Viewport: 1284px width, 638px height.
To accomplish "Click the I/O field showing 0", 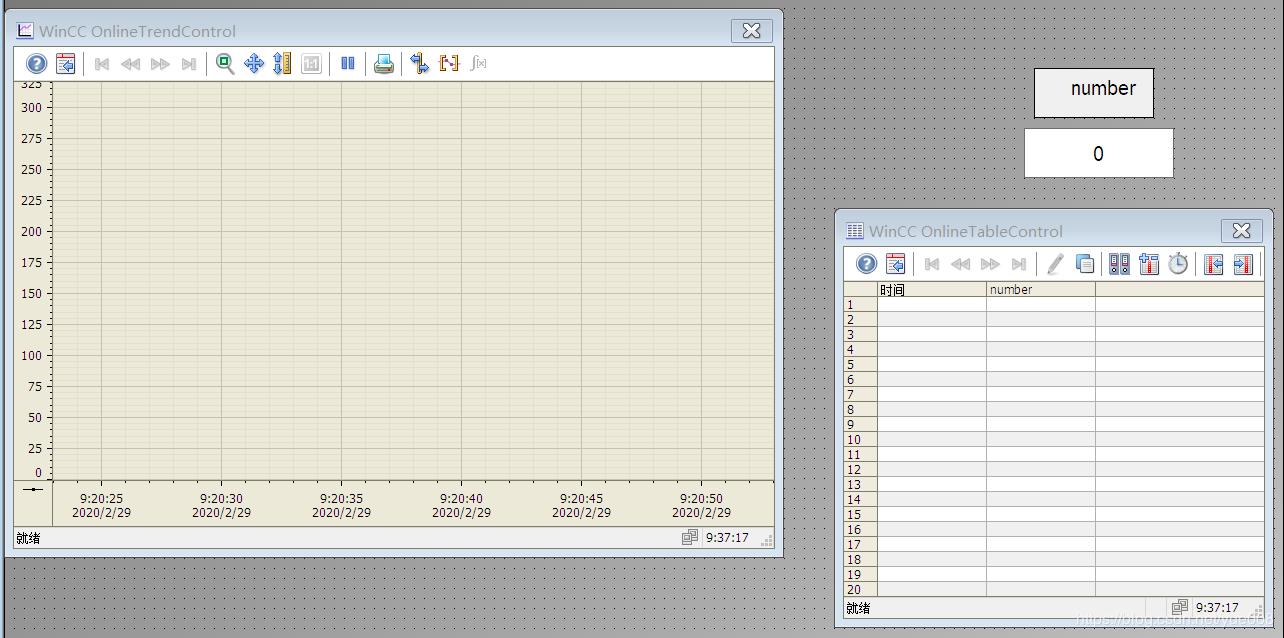I will pyautogui.click(x=1099, y=153).
